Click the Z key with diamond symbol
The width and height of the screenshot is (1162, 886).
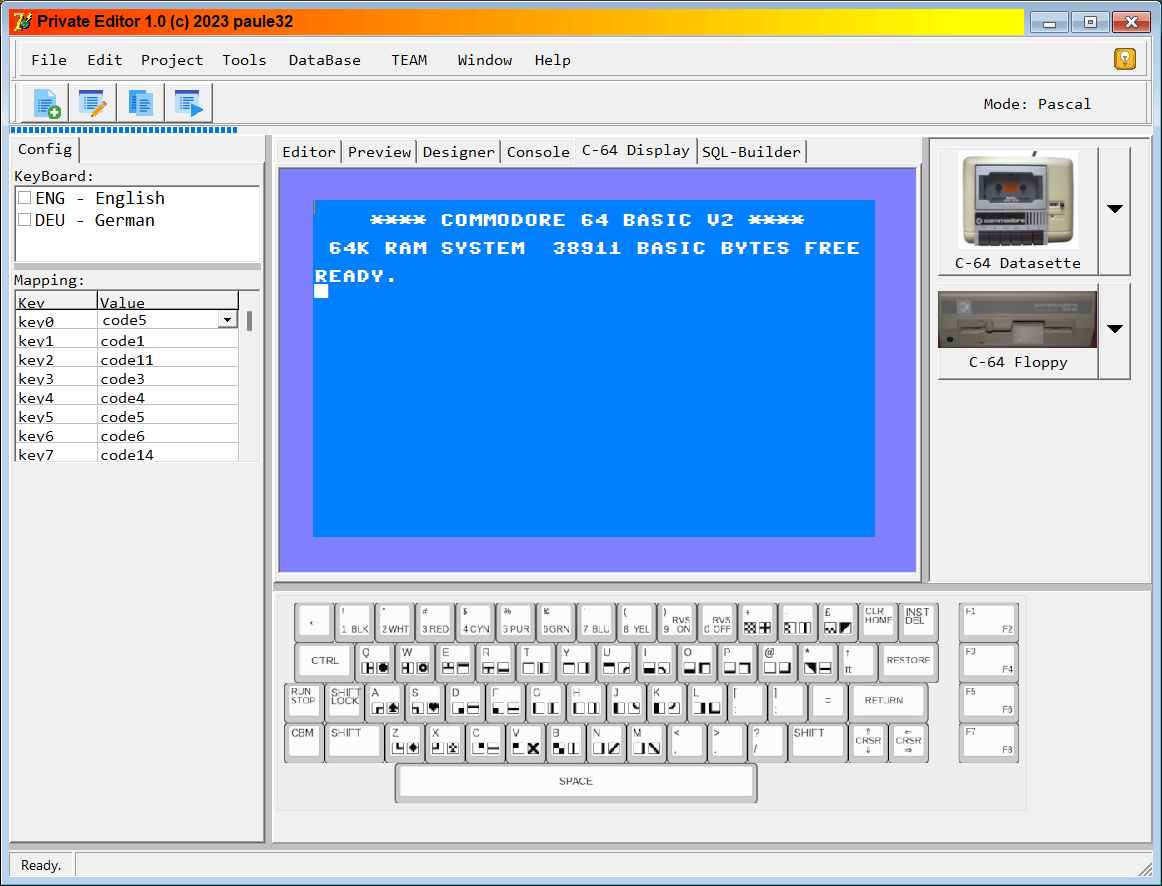coord(405,742)
